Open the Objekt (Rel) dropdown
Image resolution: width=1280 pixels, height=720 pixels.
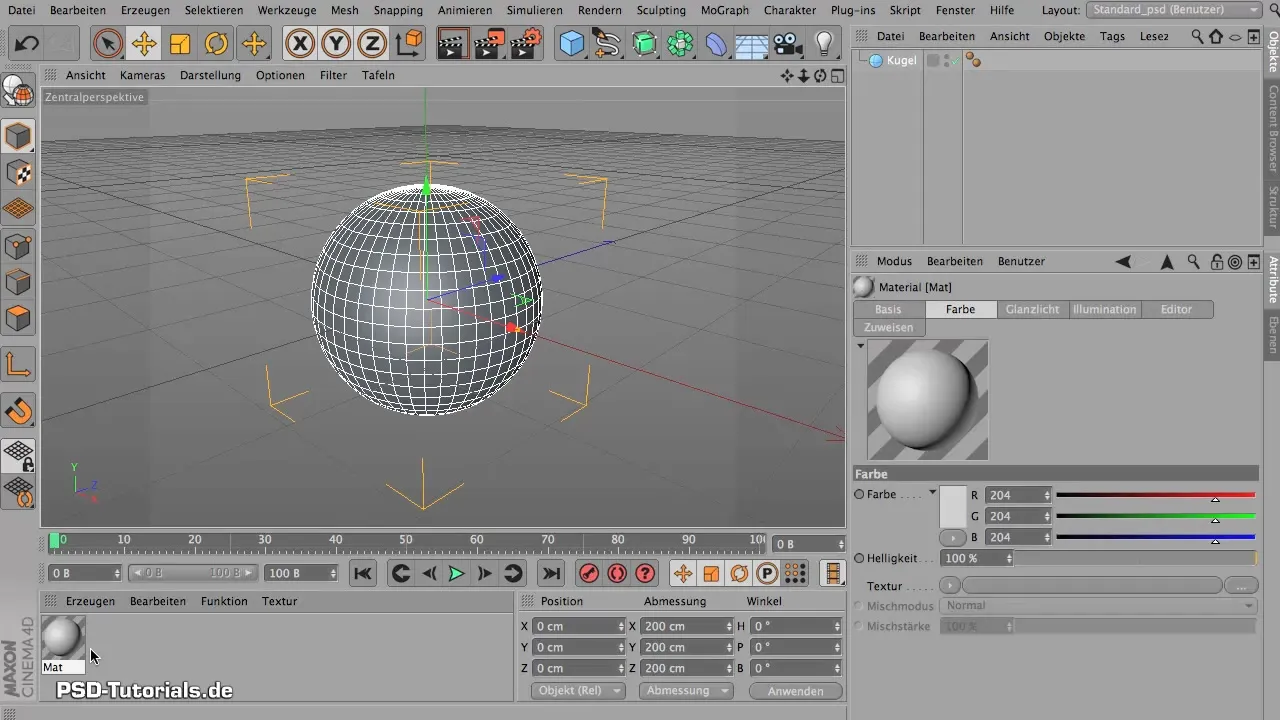(580, 691)
